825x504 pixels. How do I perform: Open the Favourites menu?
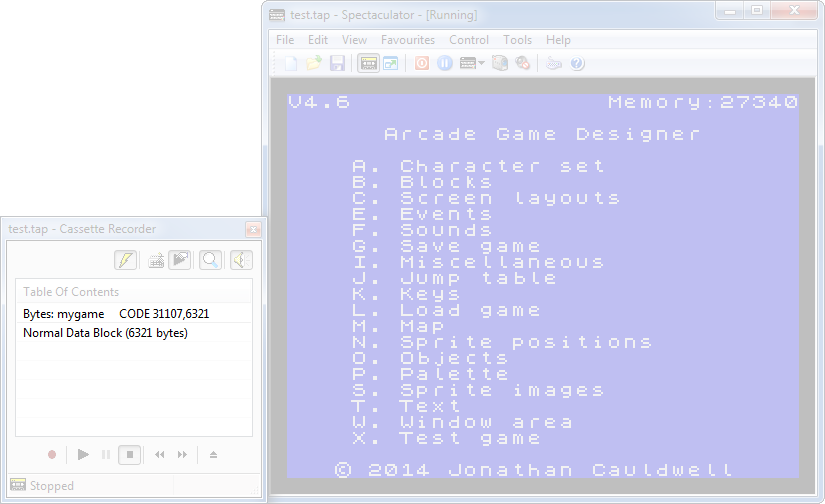coord(408,40)
